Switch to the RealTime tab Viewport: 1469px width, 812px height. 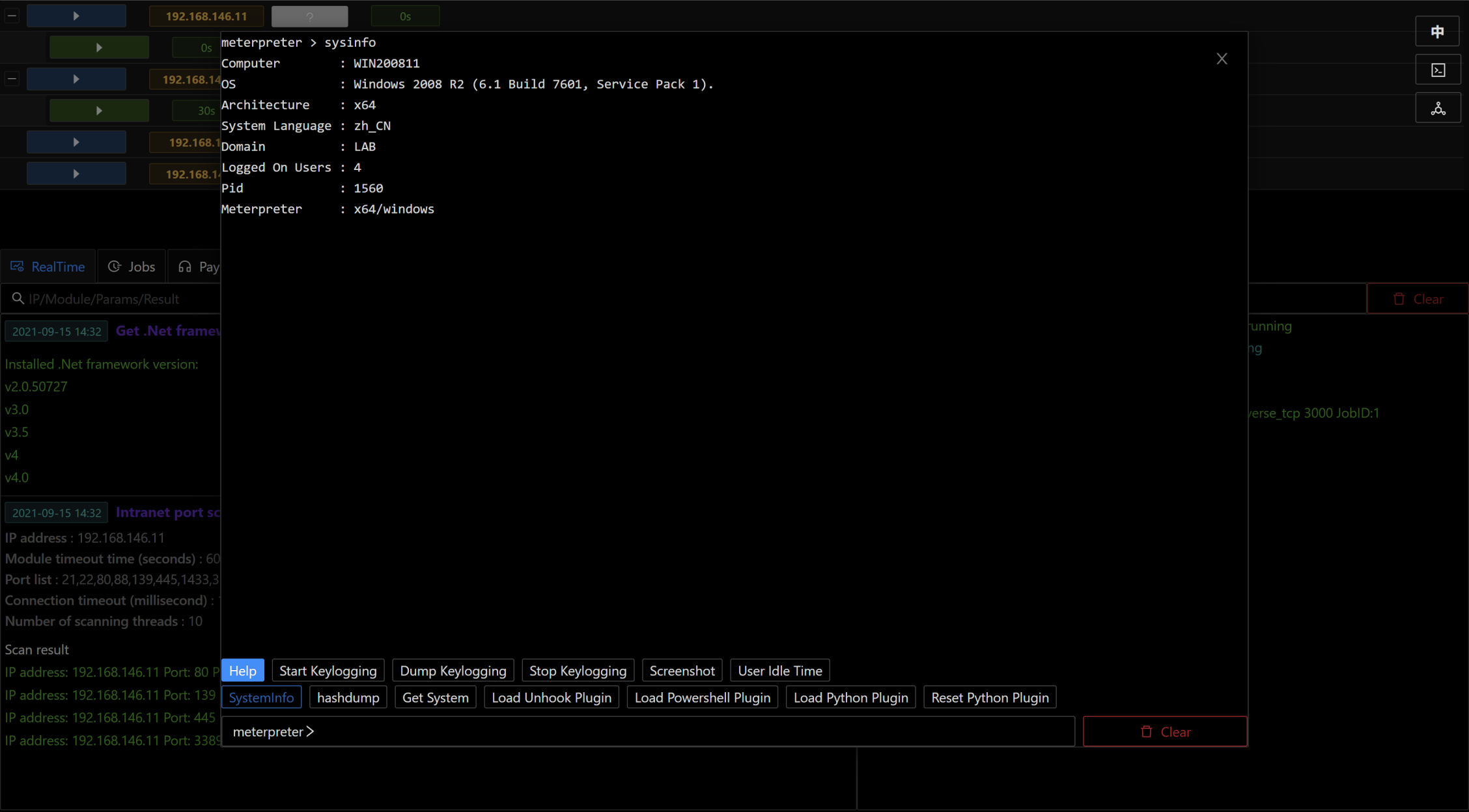[x=48, y=266]
